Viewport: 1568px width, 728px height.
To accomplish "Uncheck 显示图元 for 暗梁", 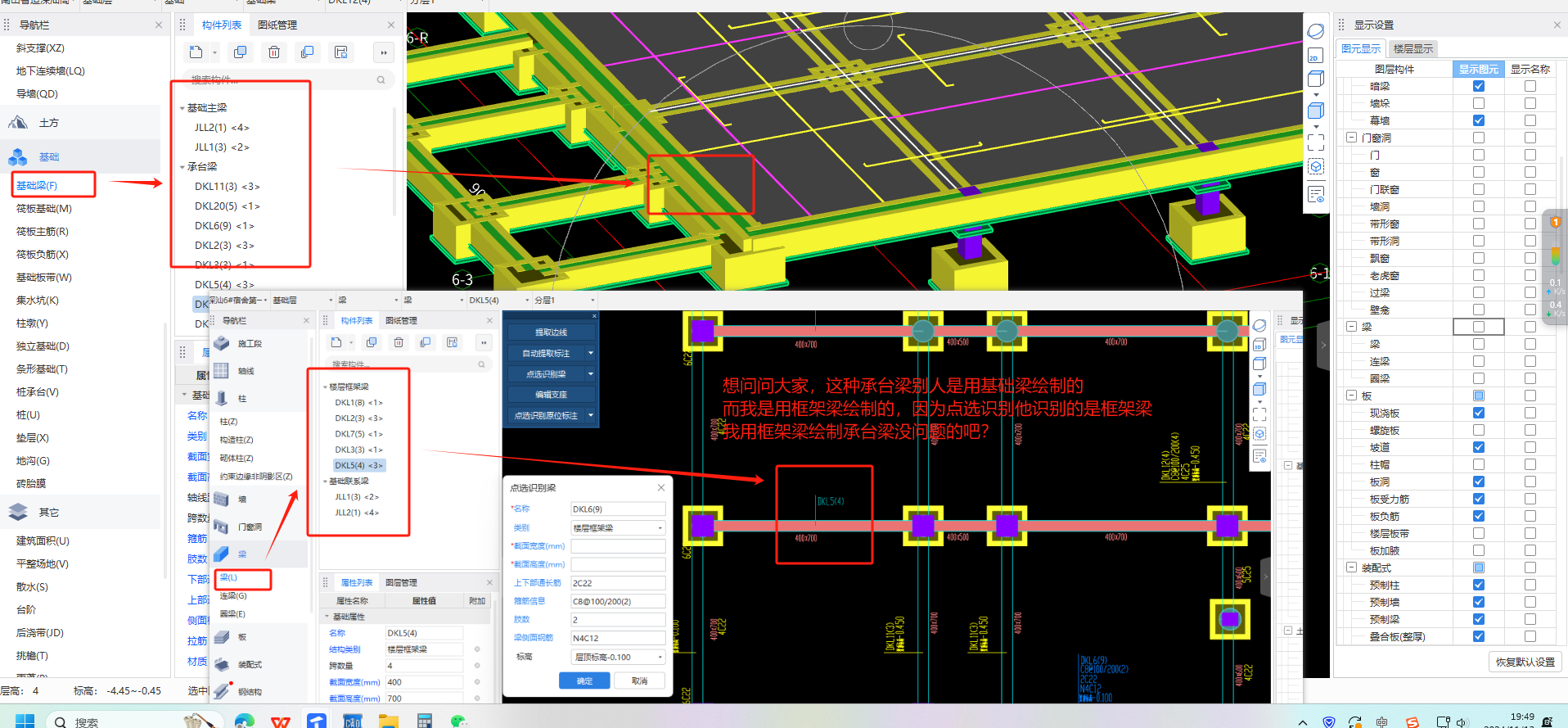I will (1478, 86).
